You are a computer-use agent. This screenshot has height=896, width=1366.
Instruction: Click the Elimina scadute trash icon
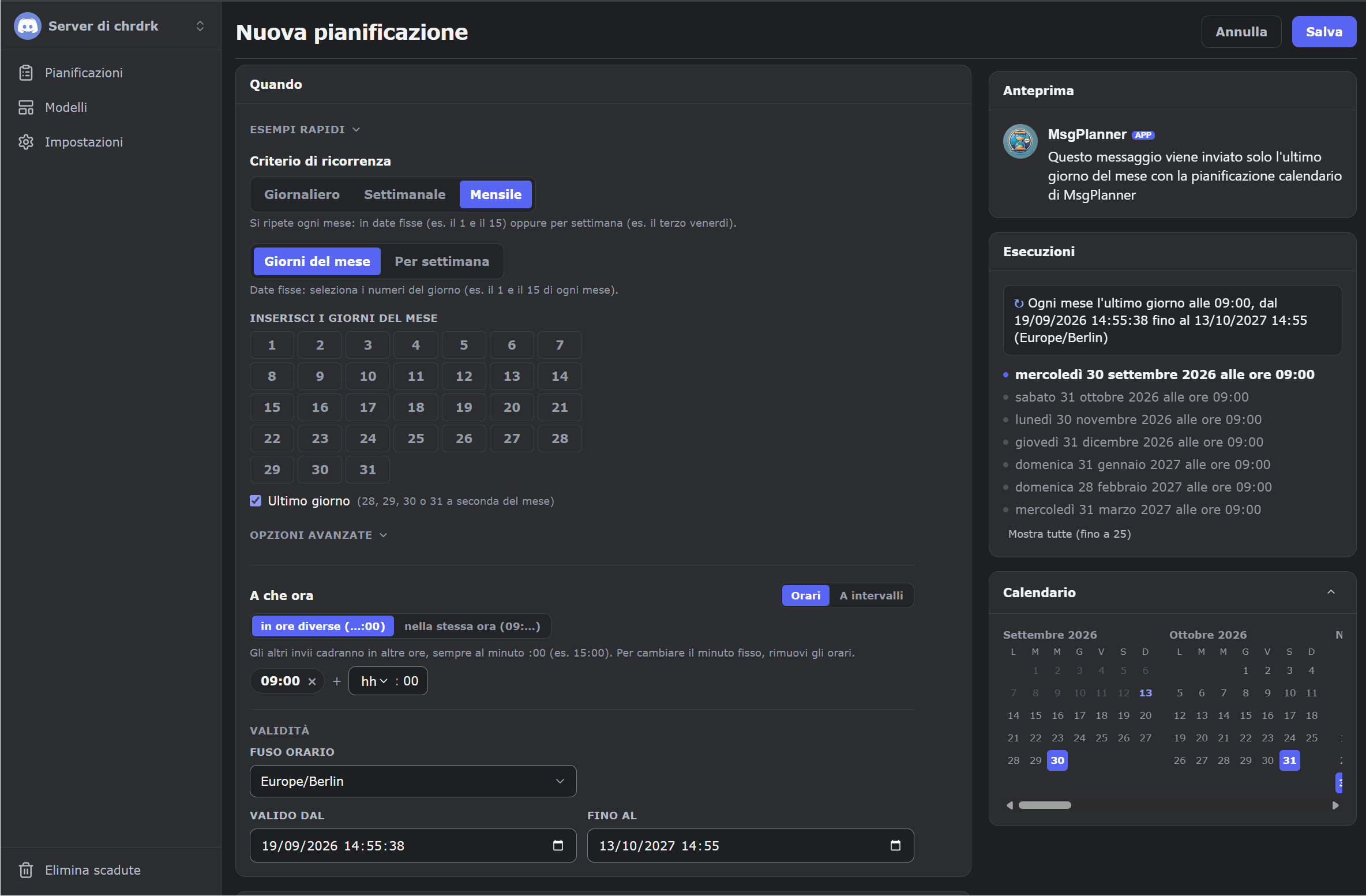tap(26, 870)
